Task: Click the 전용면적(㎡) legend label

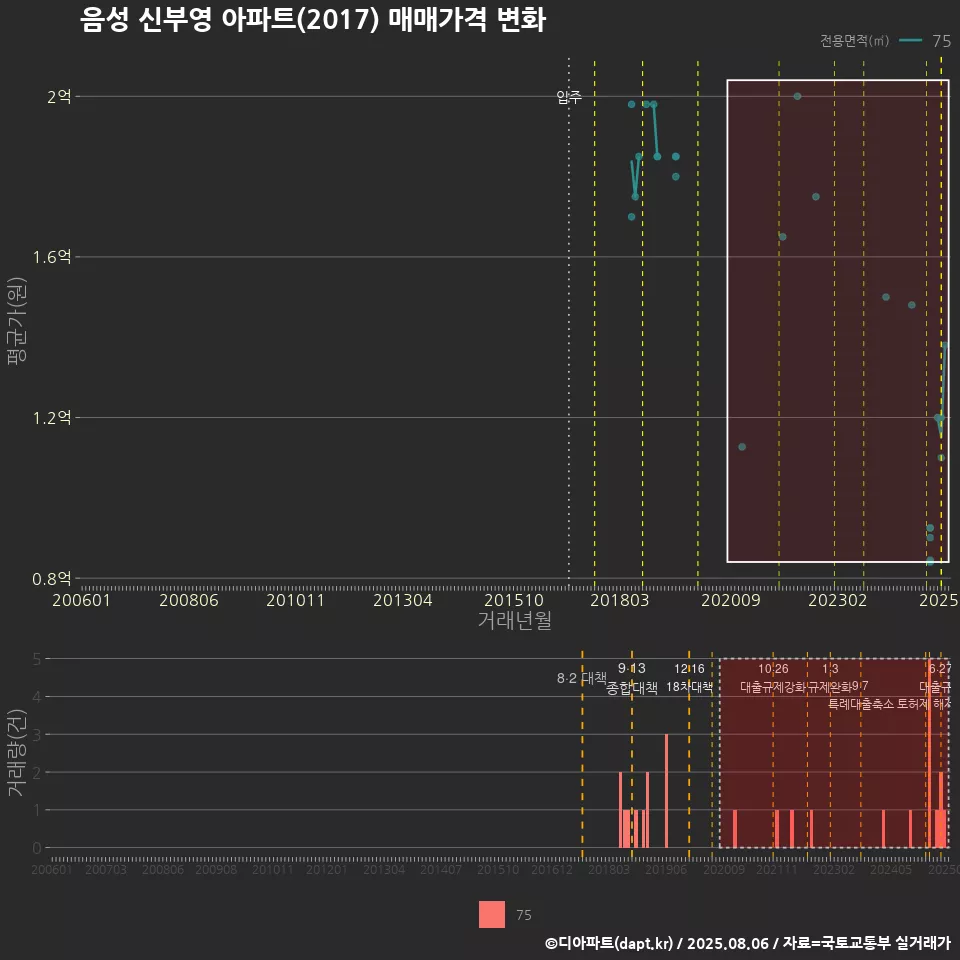Action: click(854, 40)
